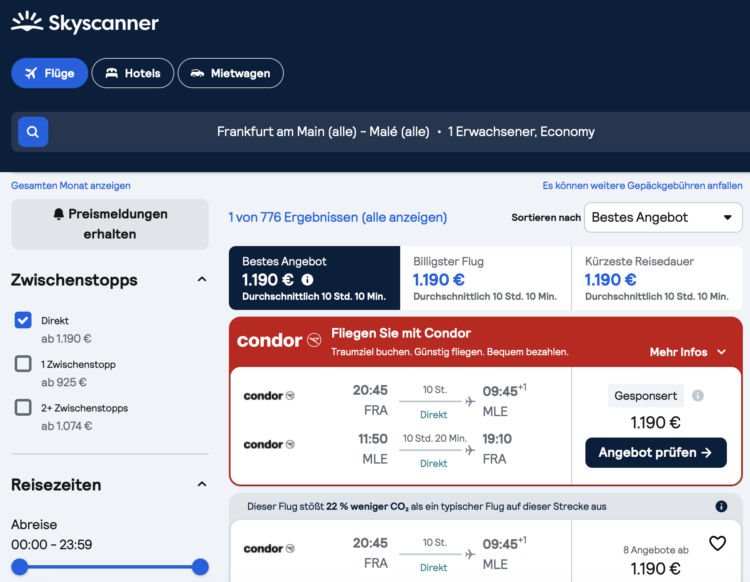The image size is (750, 582).
Task: Collapse the Reisezeiten section
Action: click(202, 484)
